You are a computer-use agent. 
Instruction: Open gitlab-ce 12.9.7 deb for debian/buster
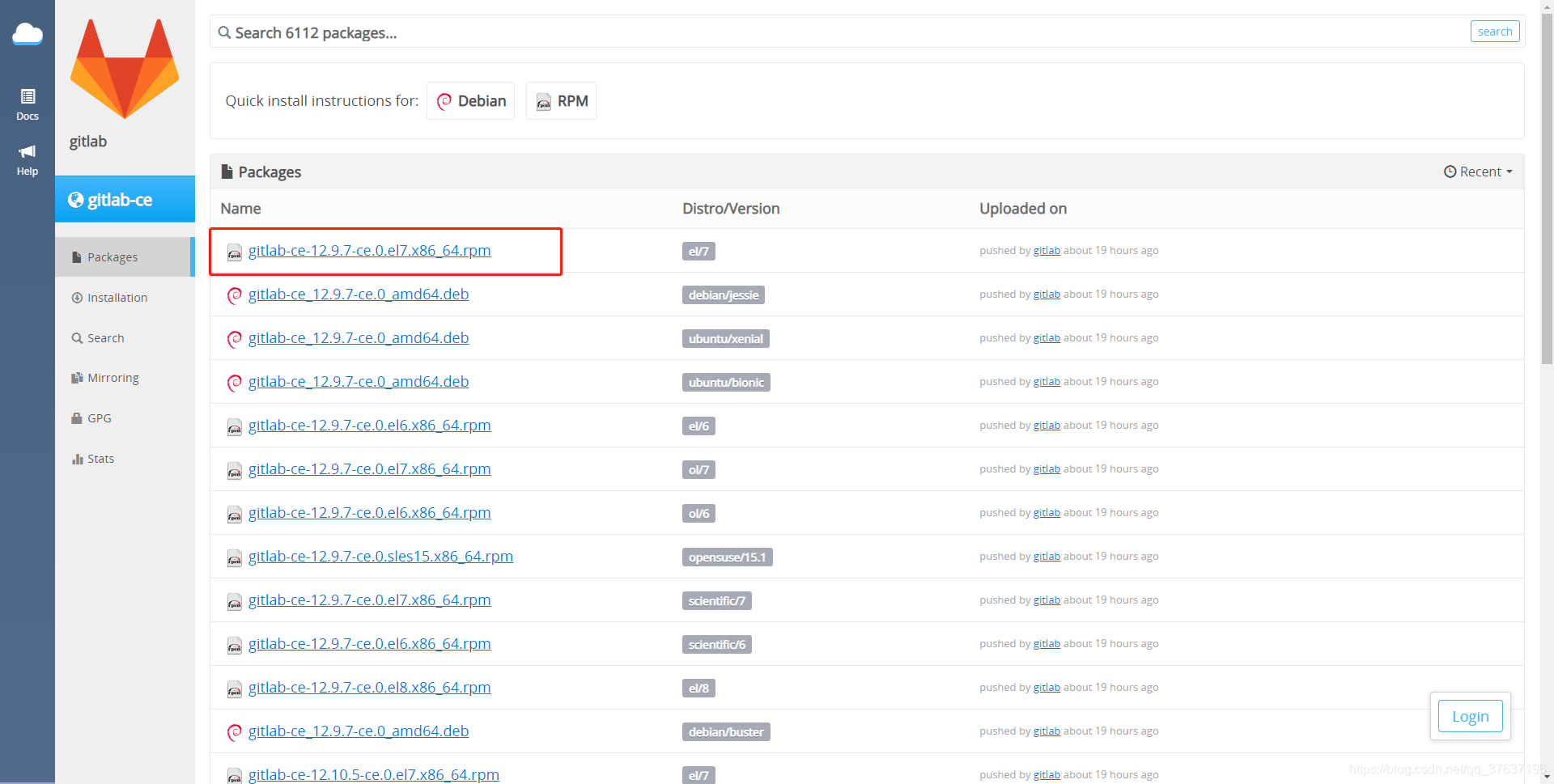tap(359, 731)
